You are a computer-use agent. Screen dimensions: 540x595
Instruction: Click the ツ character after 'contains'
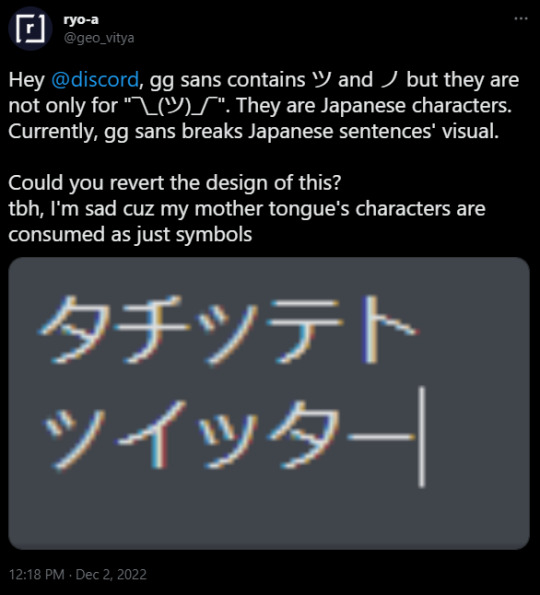pos(321,80)
